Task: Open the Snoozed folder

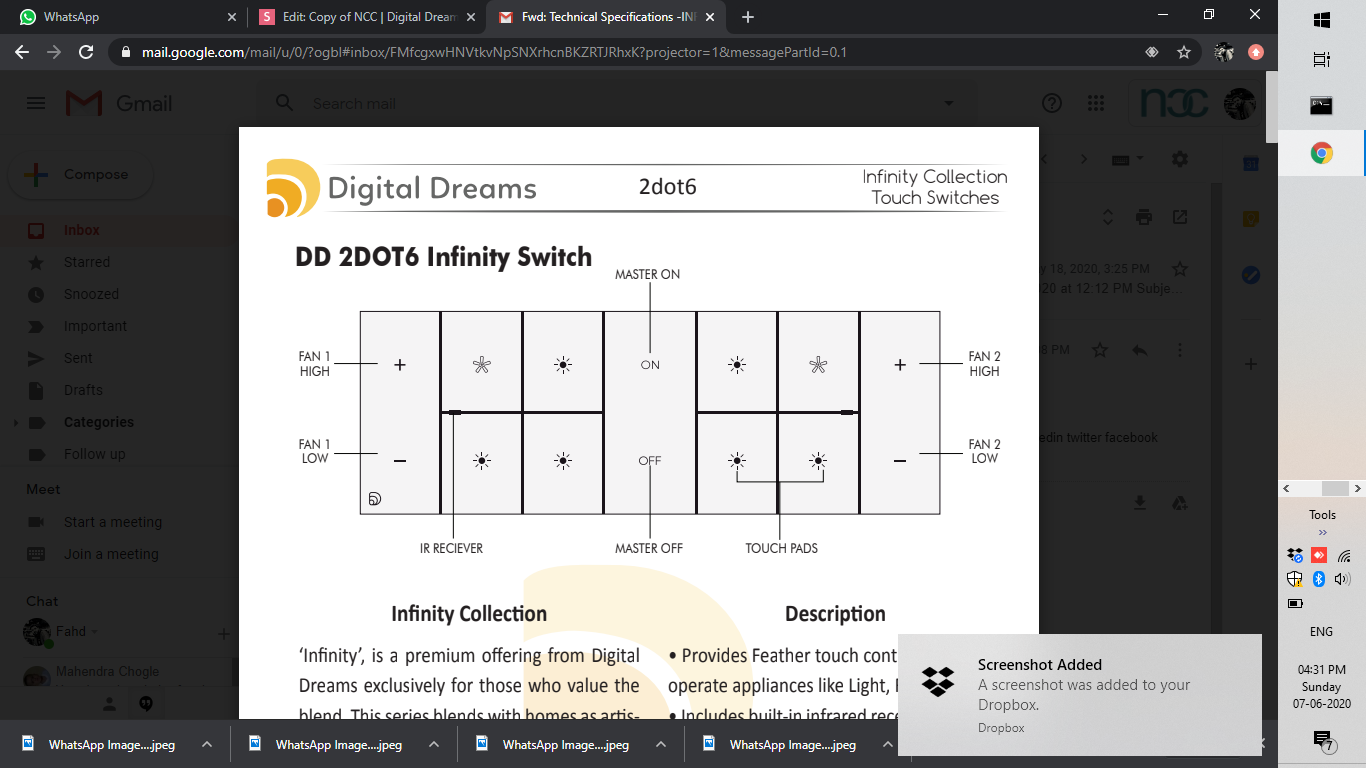Action: 91,294
